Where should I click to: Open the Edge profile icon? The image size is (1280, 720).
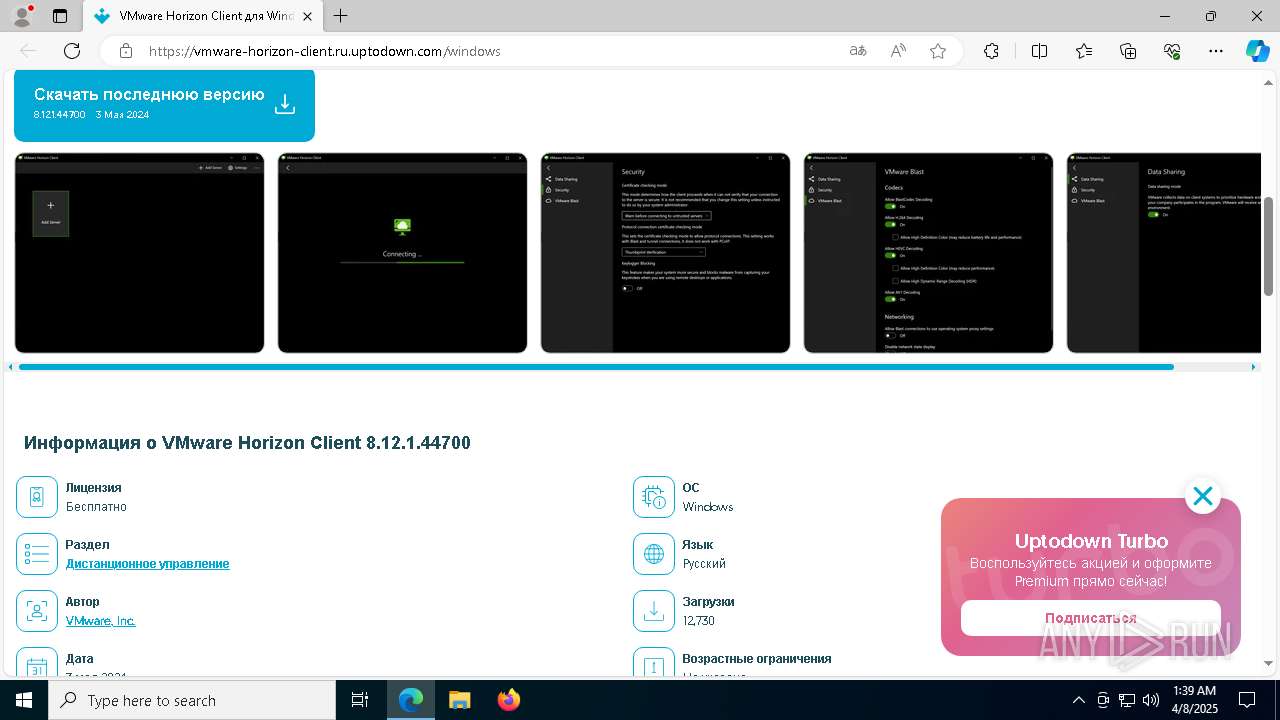[x=23, y=16]
